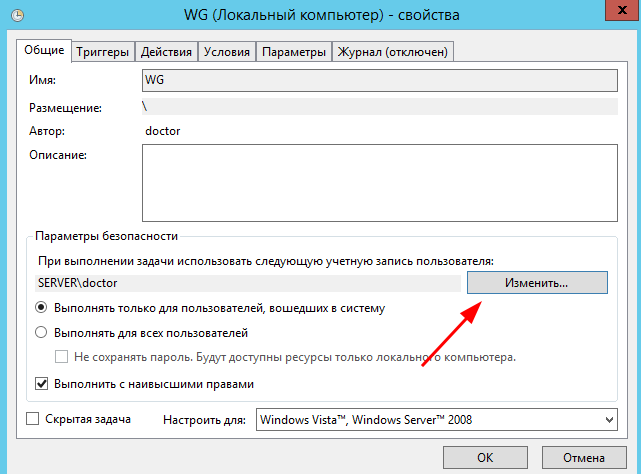This screenshot has width=641, height=474.
Task: Click the author name doctor
Action: pyautogui.click(x=163, y=131)
